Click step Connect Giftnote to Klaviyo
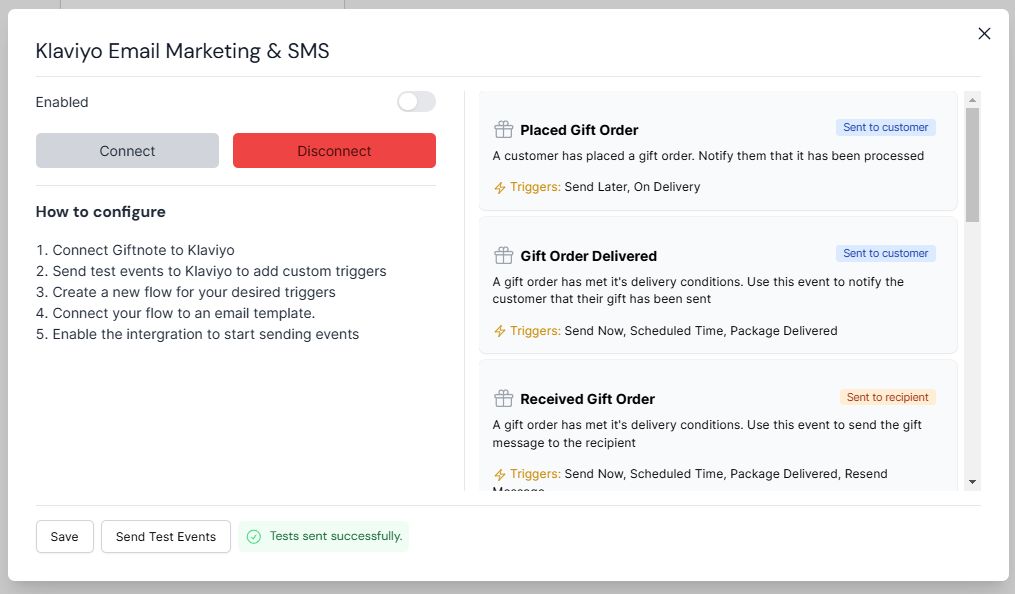 [x=135, y=250]
